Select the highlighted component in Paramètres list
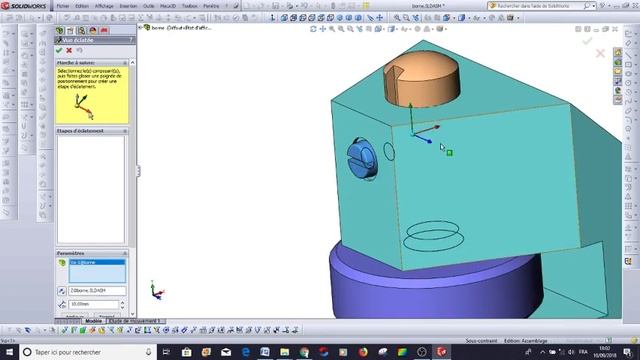The height and width of the screenshot is (360, 640). coord(97,262)
